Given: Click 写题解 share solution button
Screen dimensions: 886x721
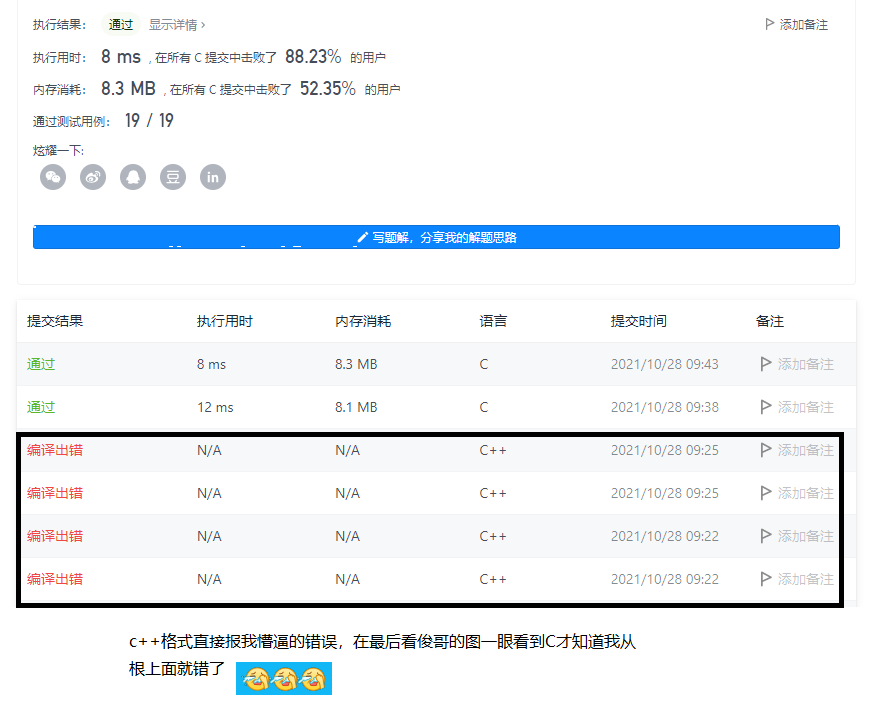Looking at the screenshot, I should (436, 237).
